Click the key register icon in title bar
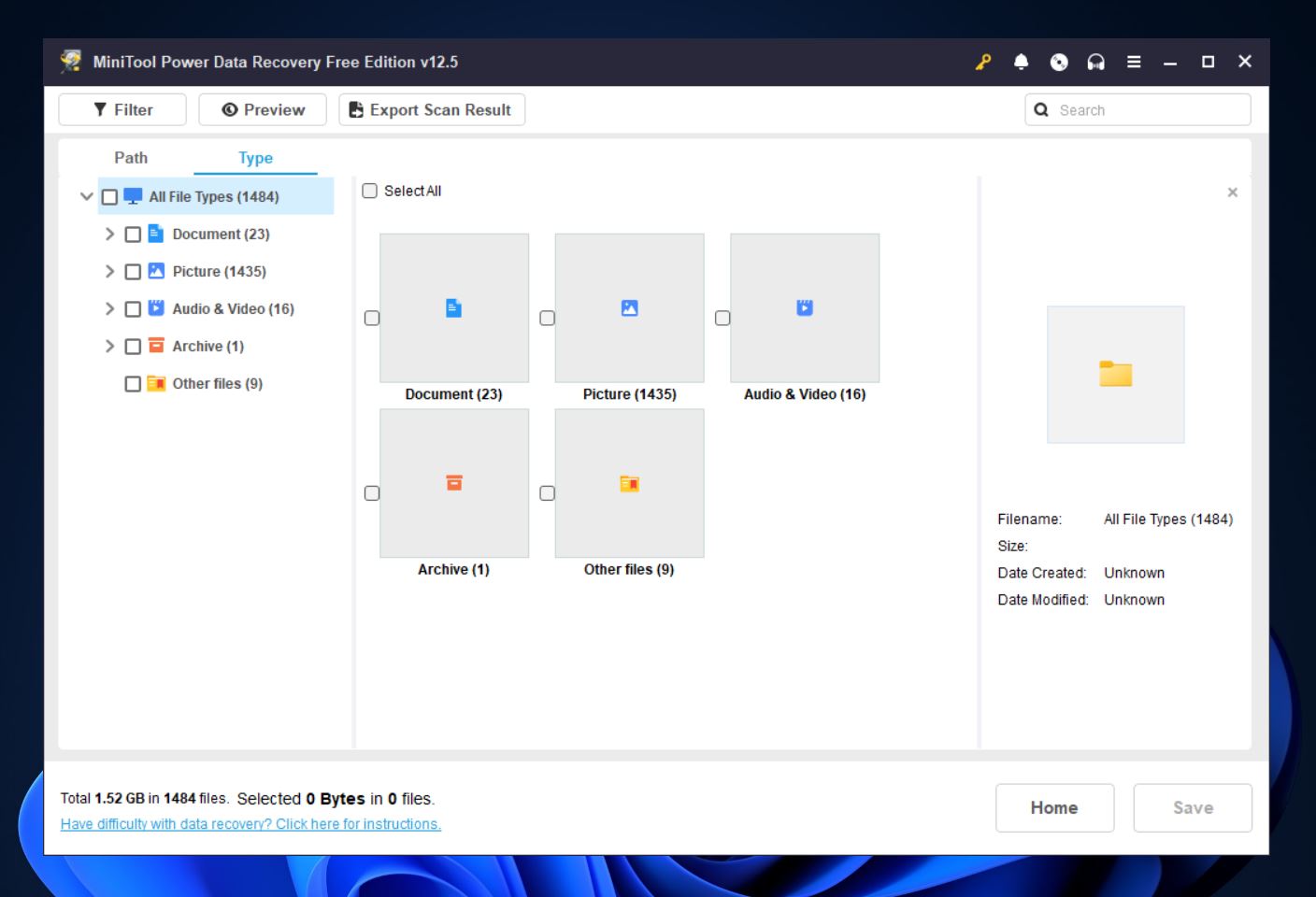 coord(983,62)
